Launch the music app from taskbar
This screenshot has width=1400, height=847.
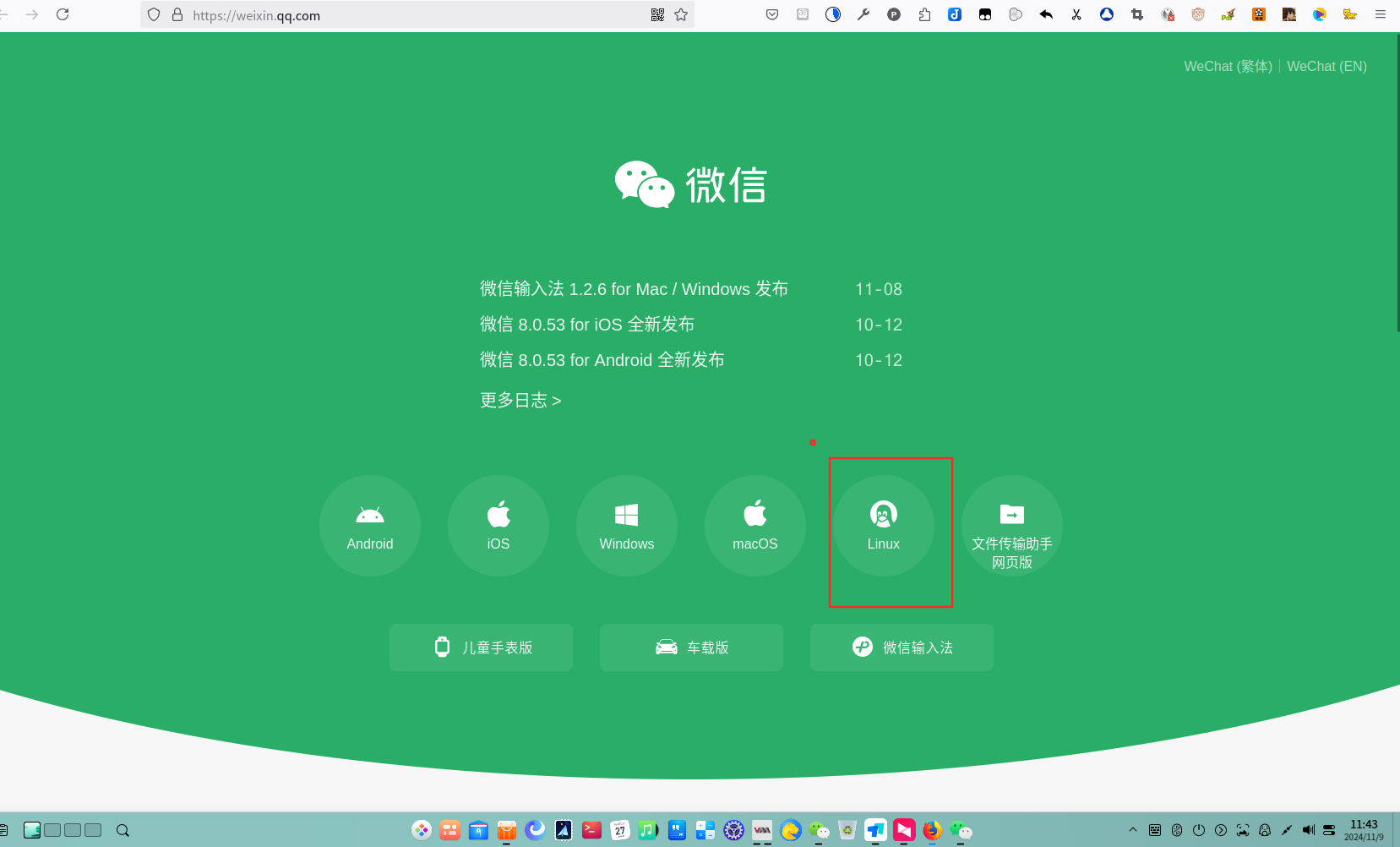pyautogui.click(x=648, y=830)
